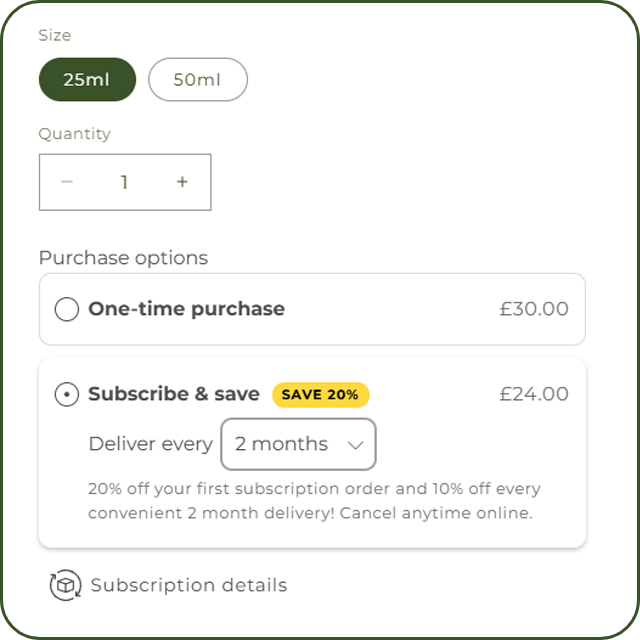Click the Purchase options heading
This screenshot has width=640, height=640.
click(x=123, y=258)
